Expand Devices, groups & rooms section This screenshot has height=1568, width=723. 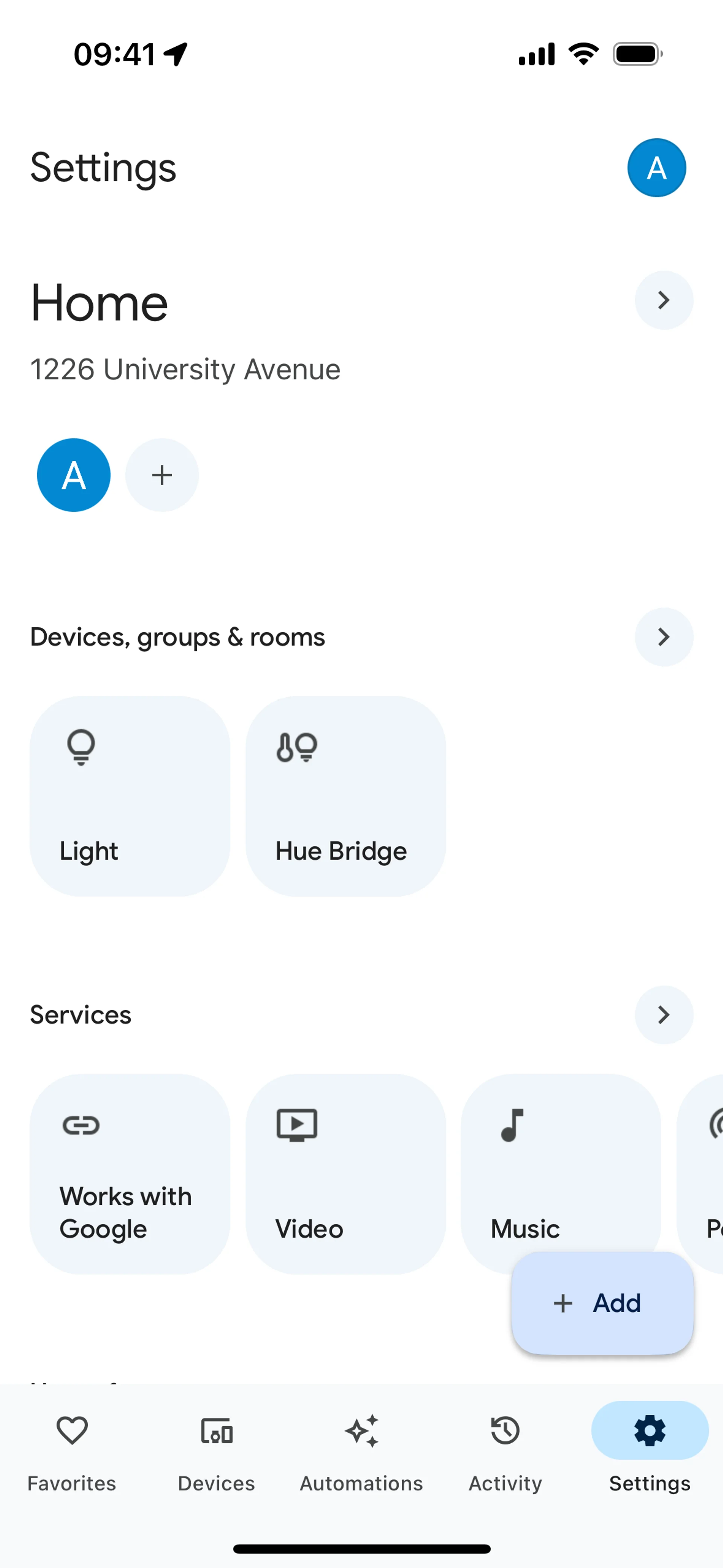664,637
